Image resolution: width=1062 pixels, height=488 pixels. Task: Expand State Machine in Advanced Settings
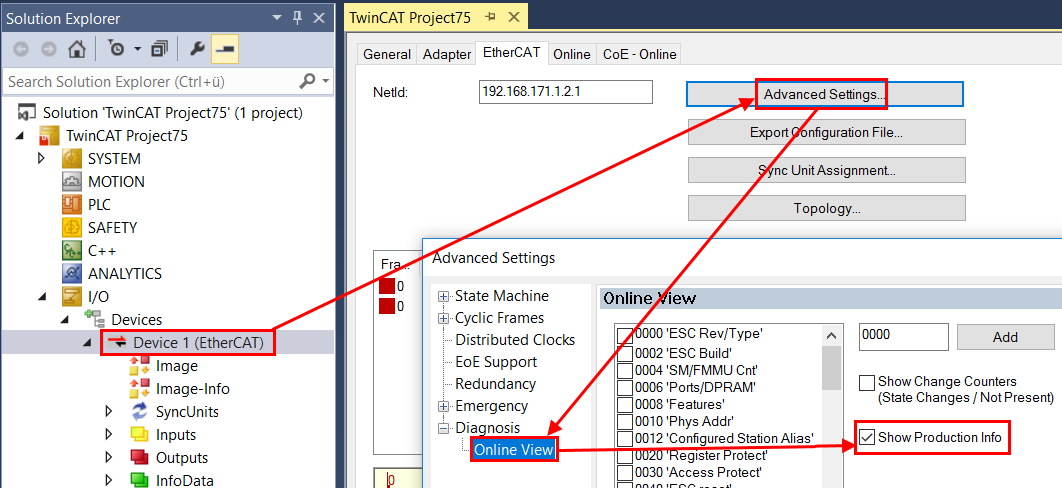click(x=444, y=296)
